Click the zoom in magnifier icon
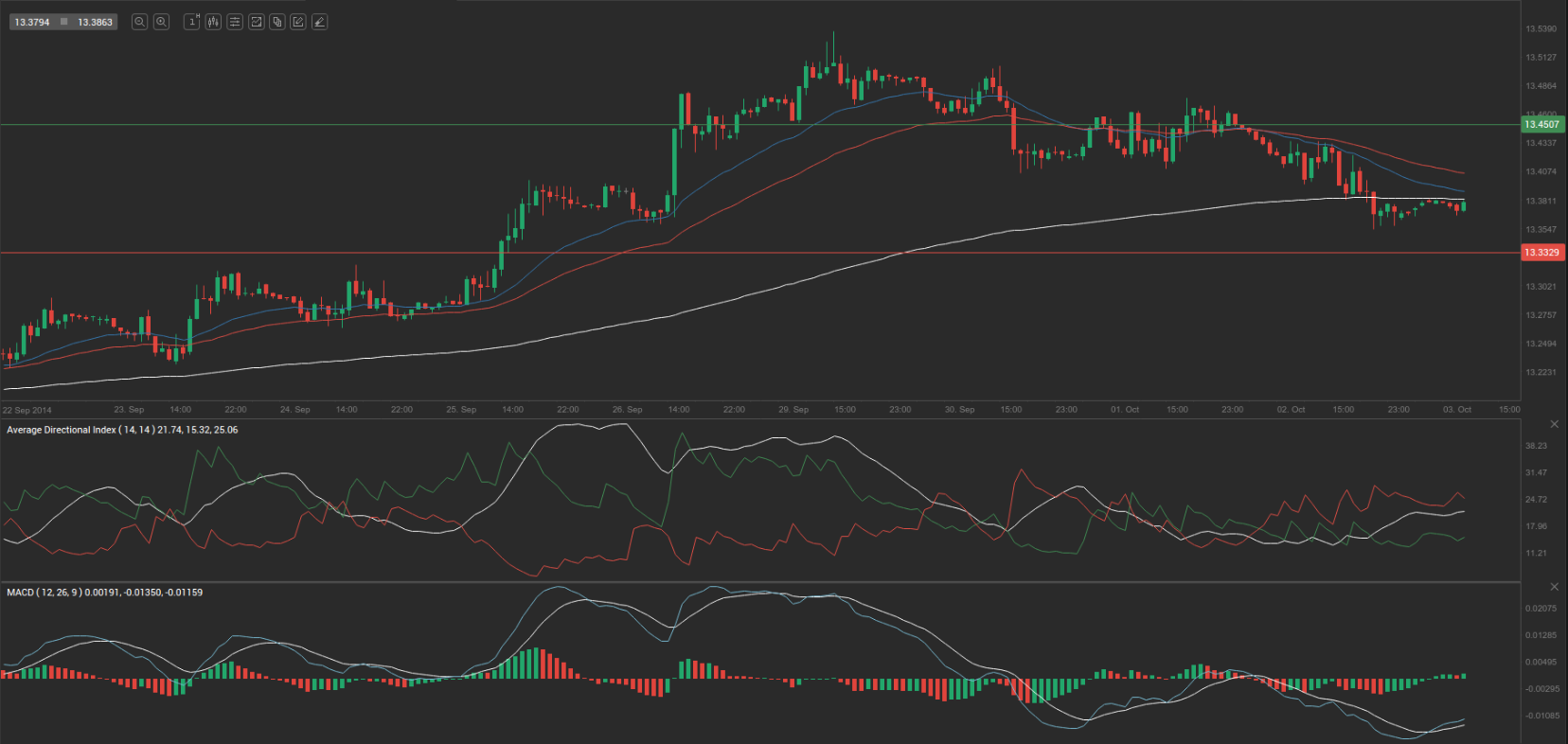The height and width of the screenshot is (744, 1568). [161, 22]
